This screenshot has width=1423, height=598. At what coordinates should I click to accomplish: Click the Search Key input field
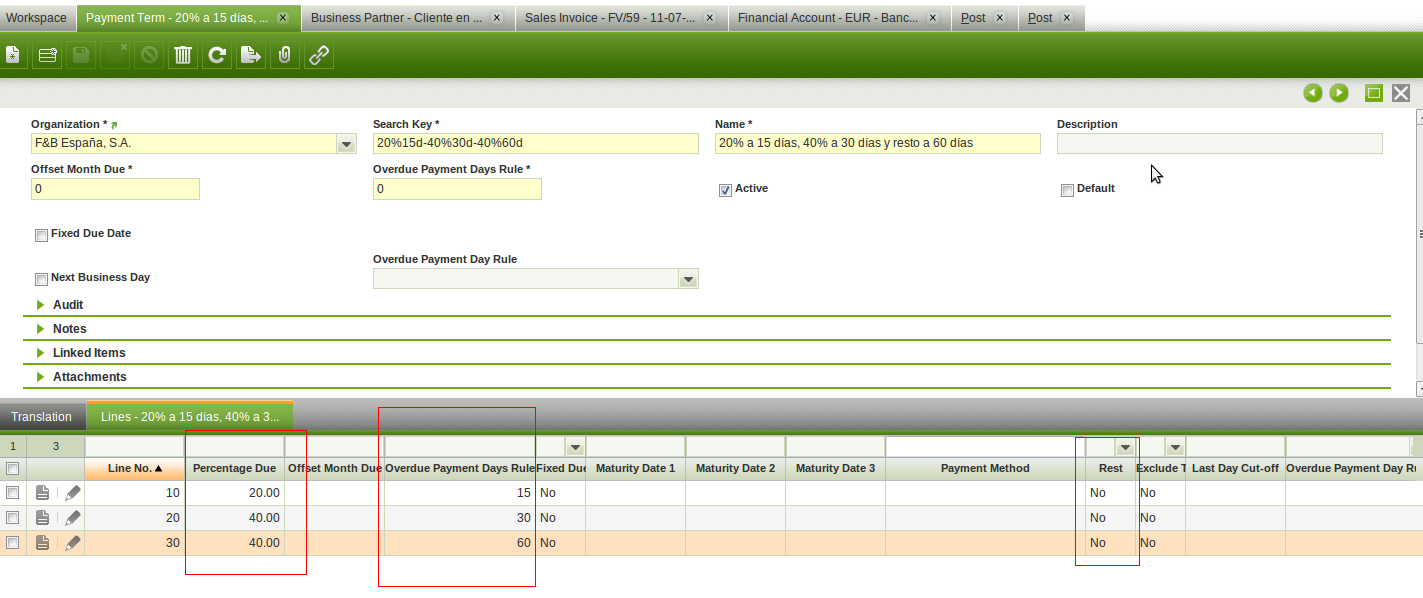coord(536,143)
